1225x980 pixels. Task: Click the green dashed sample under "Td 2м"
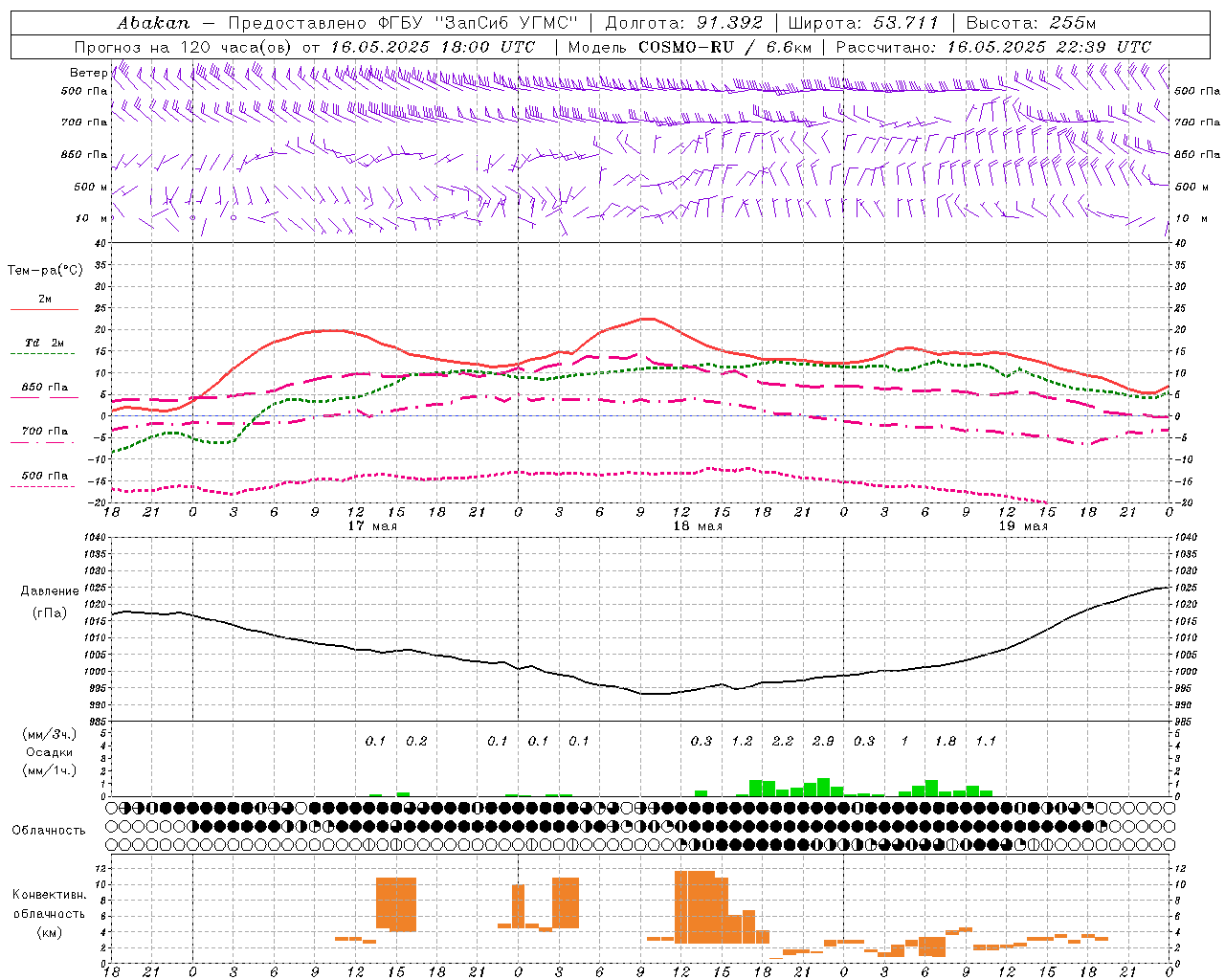(x=42, y=354)
